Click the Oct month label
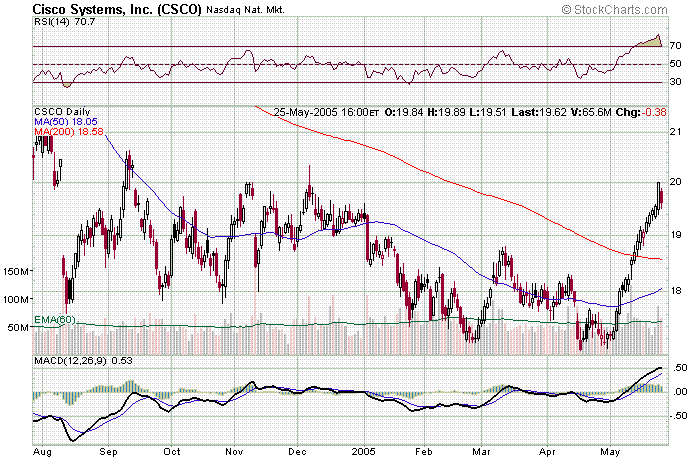The height and width of the screenshot is (462, 700). 171,452
